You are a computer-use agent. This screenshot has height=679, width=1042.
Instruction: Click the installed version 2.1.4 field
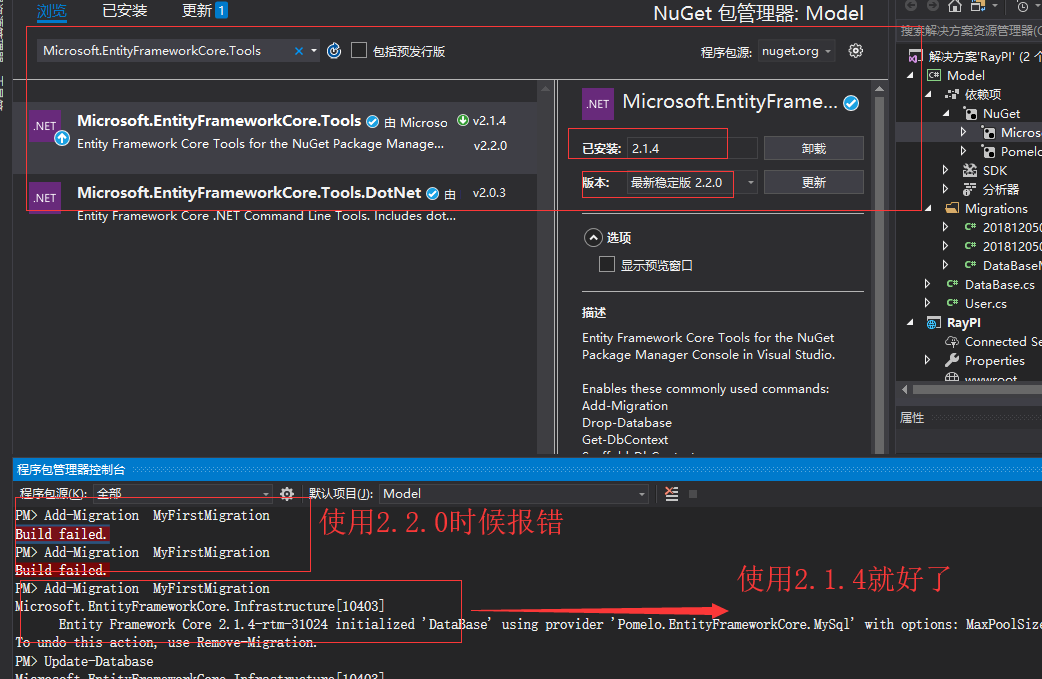[691, 148]
